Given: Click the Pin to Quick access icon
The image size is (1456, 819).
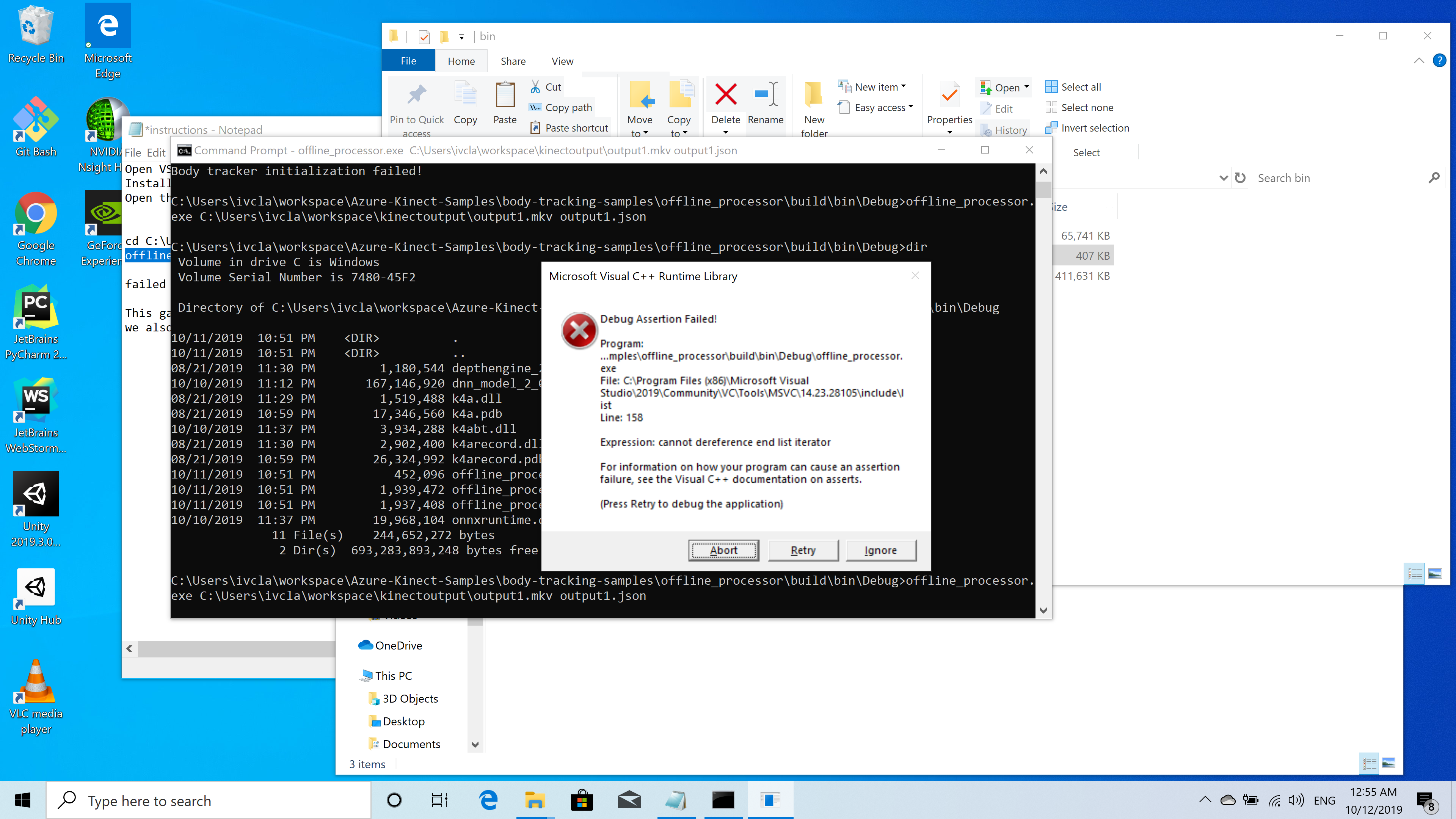Looking at the screenshot, I should click(x=417, y=95).
